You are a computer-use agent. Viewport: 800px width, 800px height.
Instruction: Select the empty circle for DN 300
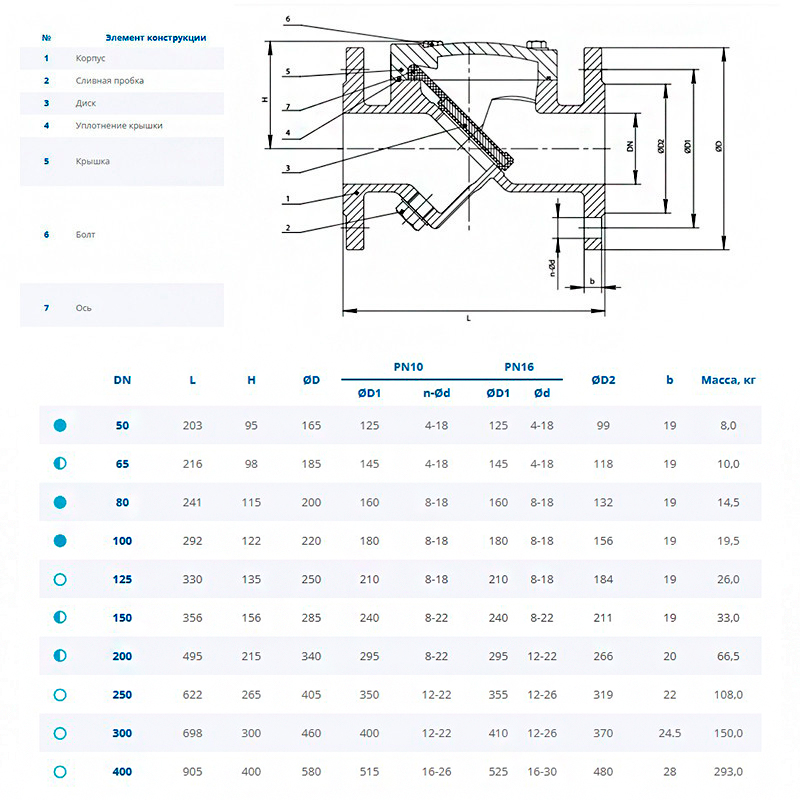(60, 733)
